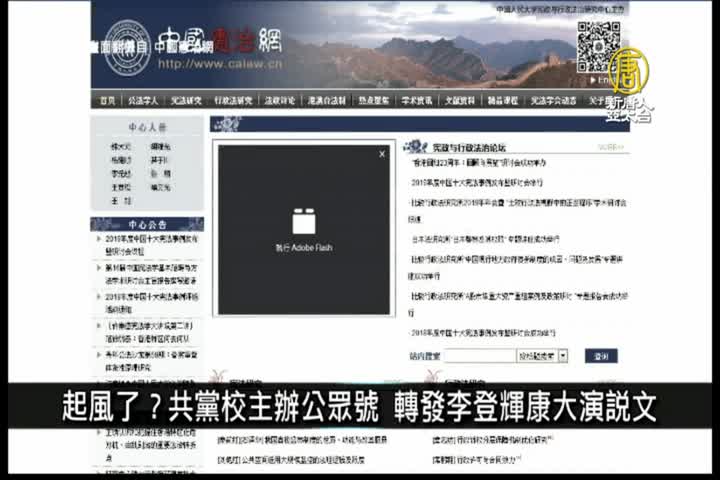
Task: Open the 首页 home tab in navigation
Action: click(x=107, y=100)
